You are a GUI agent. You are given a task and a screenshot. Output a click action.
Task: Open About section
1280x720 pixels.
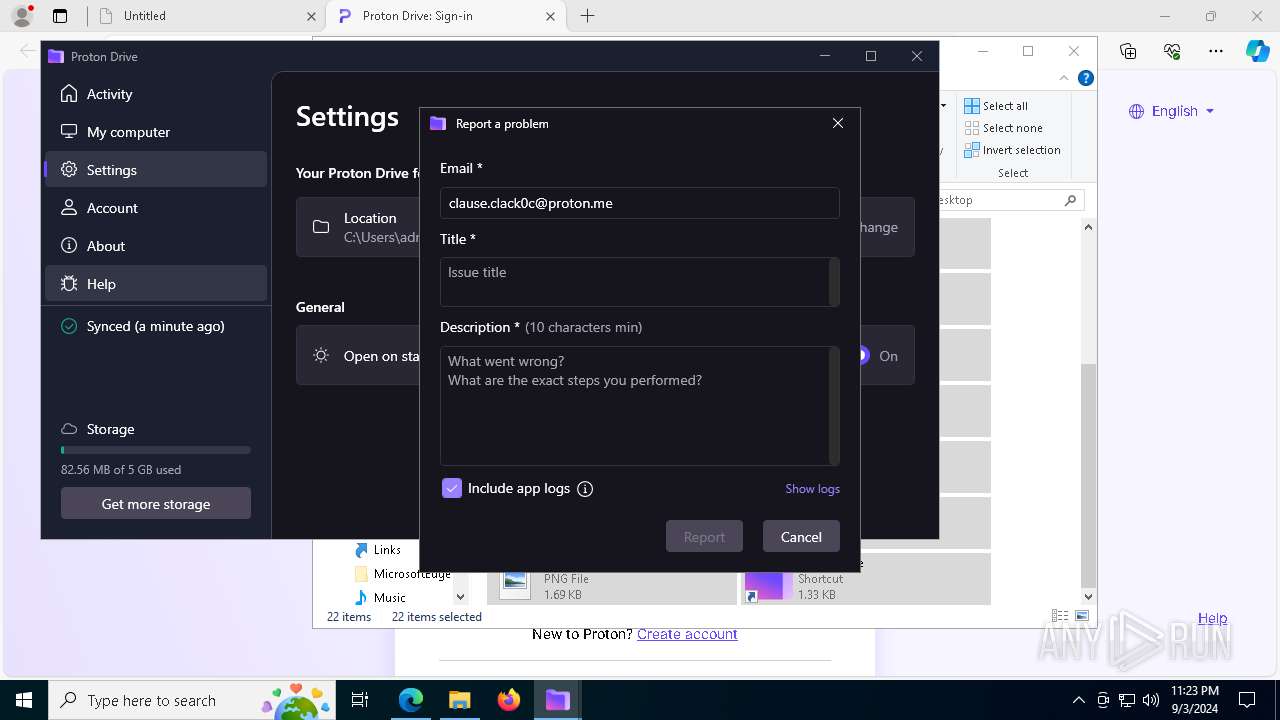point(156,246)
